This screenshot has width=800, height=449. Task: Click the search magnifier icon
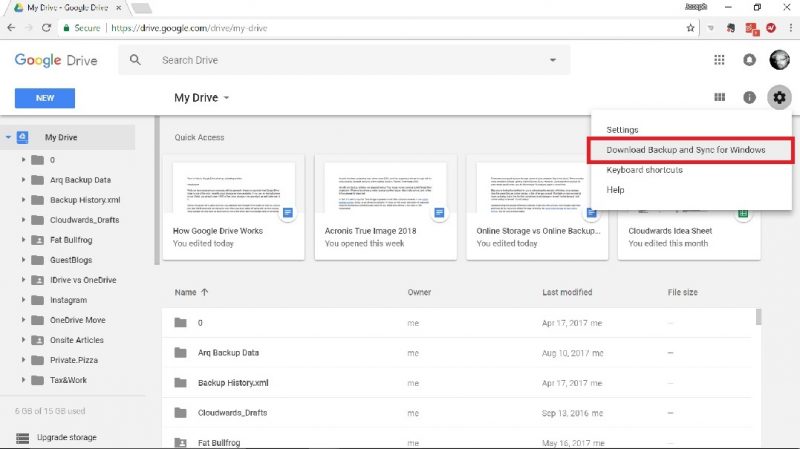(135, 60)
